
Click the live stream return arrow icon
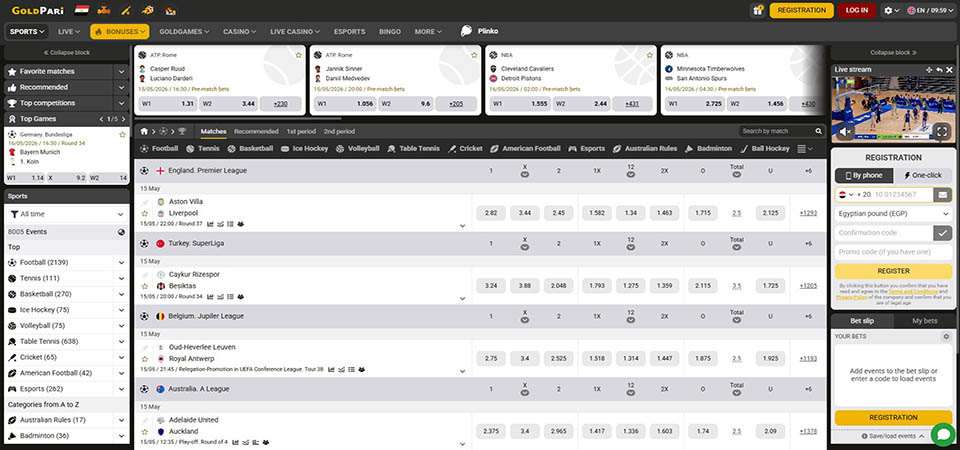(939, 70)
